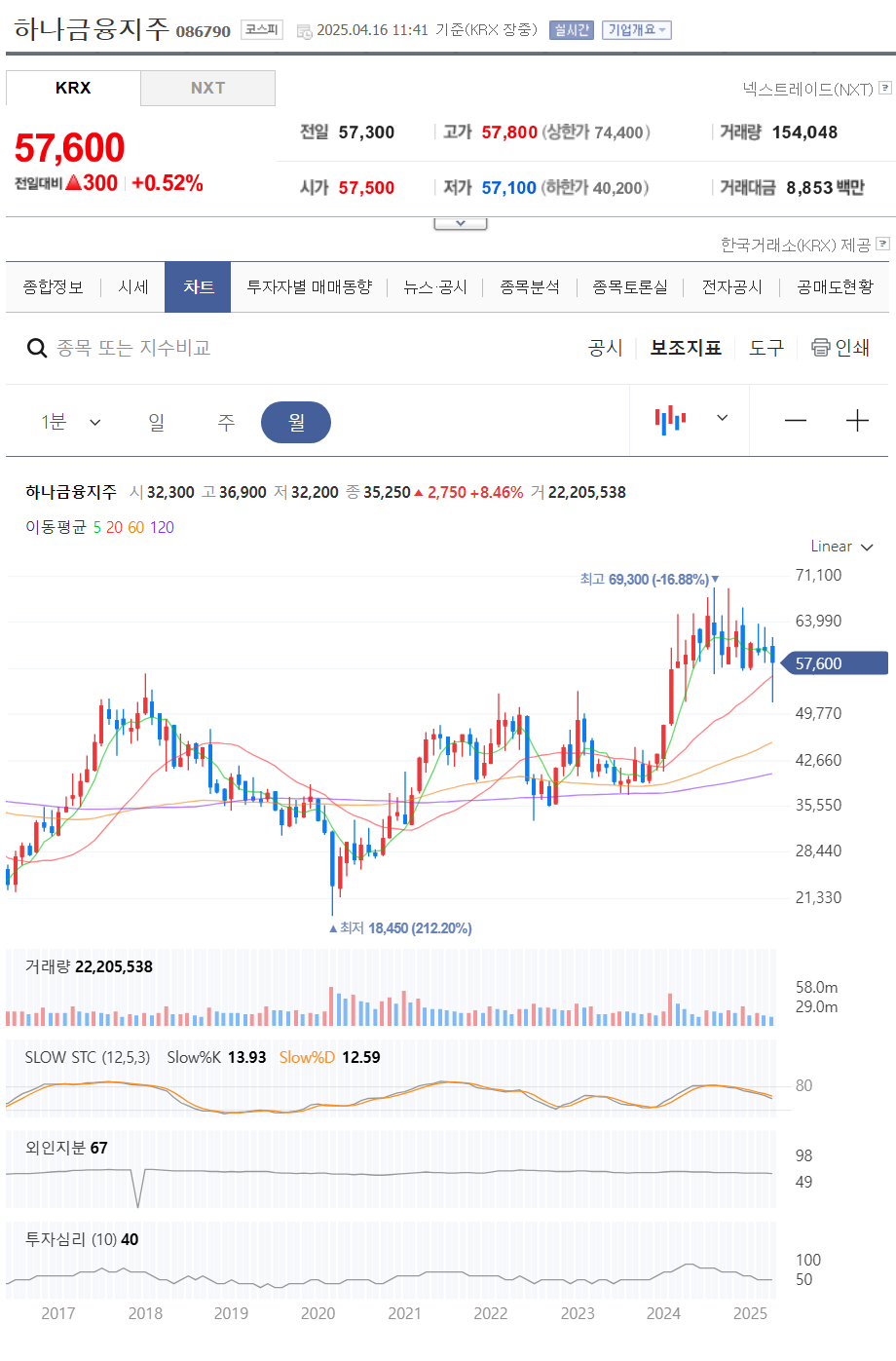Open the 전자공시 tab

[732, 287]
